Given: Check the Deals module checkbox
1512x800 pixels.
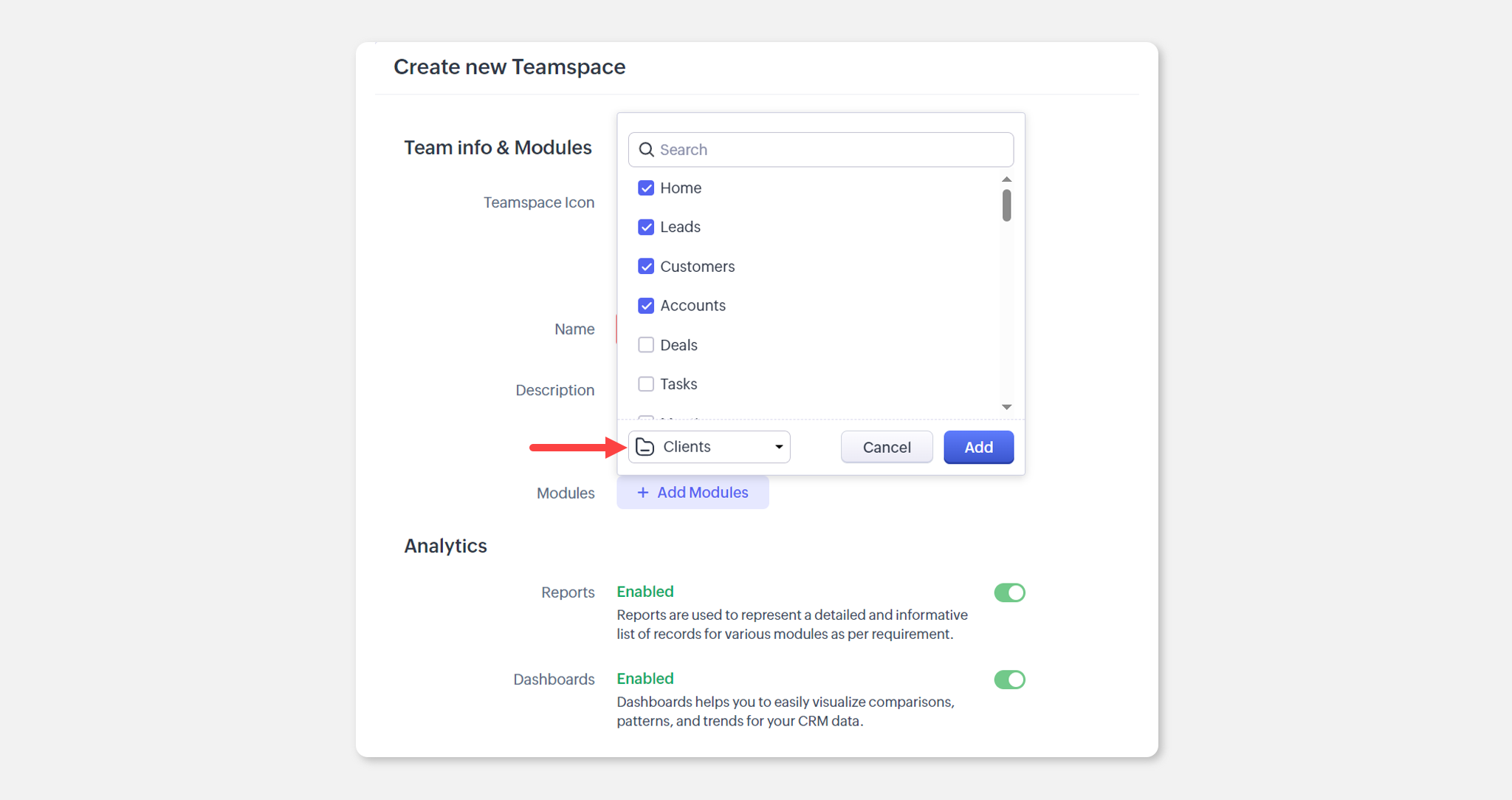Looking at the screenshot, I should pyautogui.click(x=646, y=345).
